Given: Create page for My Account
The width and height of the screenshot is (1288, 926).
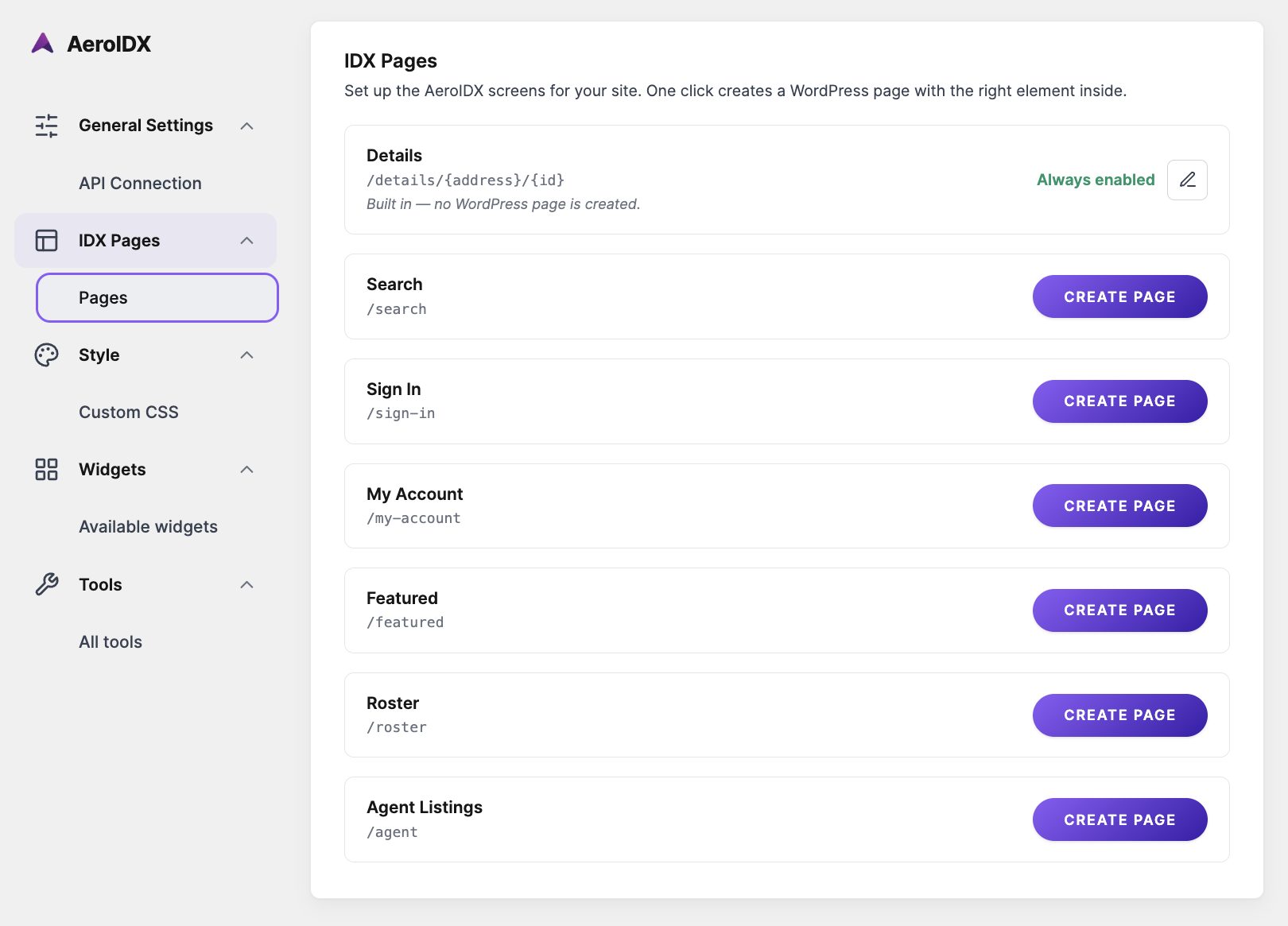Looking at the screenshot, I should [1119, 506].
